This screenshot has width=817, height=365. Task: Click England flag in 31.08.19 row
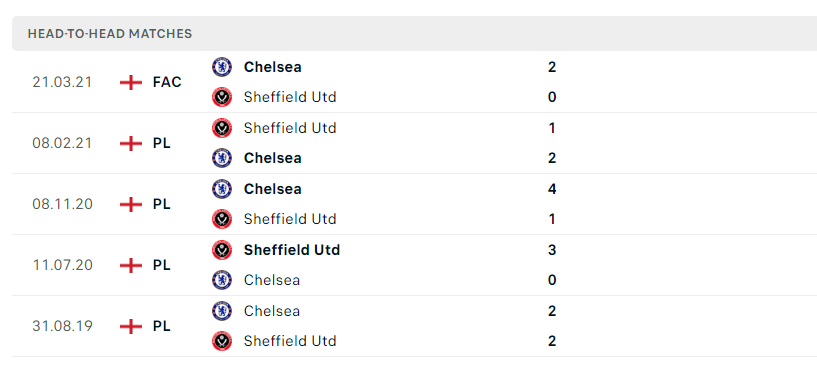pyautogui.click(x=131, y=326)
